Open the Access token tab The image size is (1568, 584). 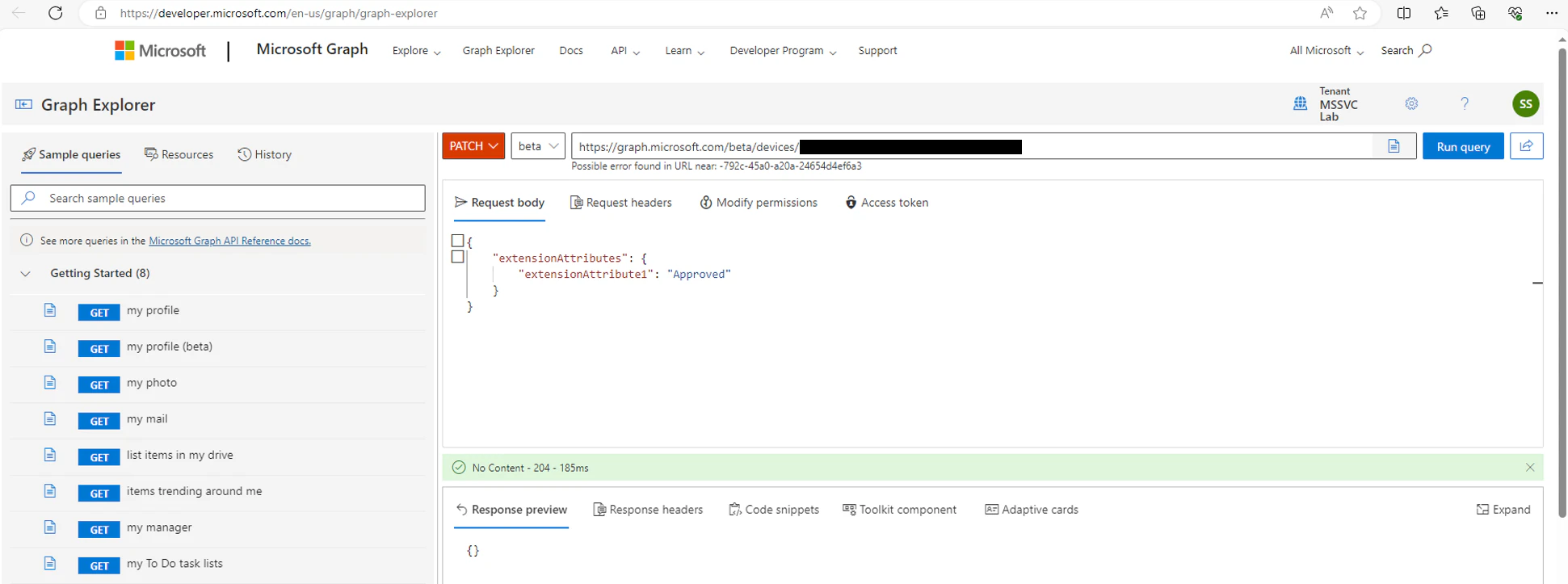coord(886,203)
